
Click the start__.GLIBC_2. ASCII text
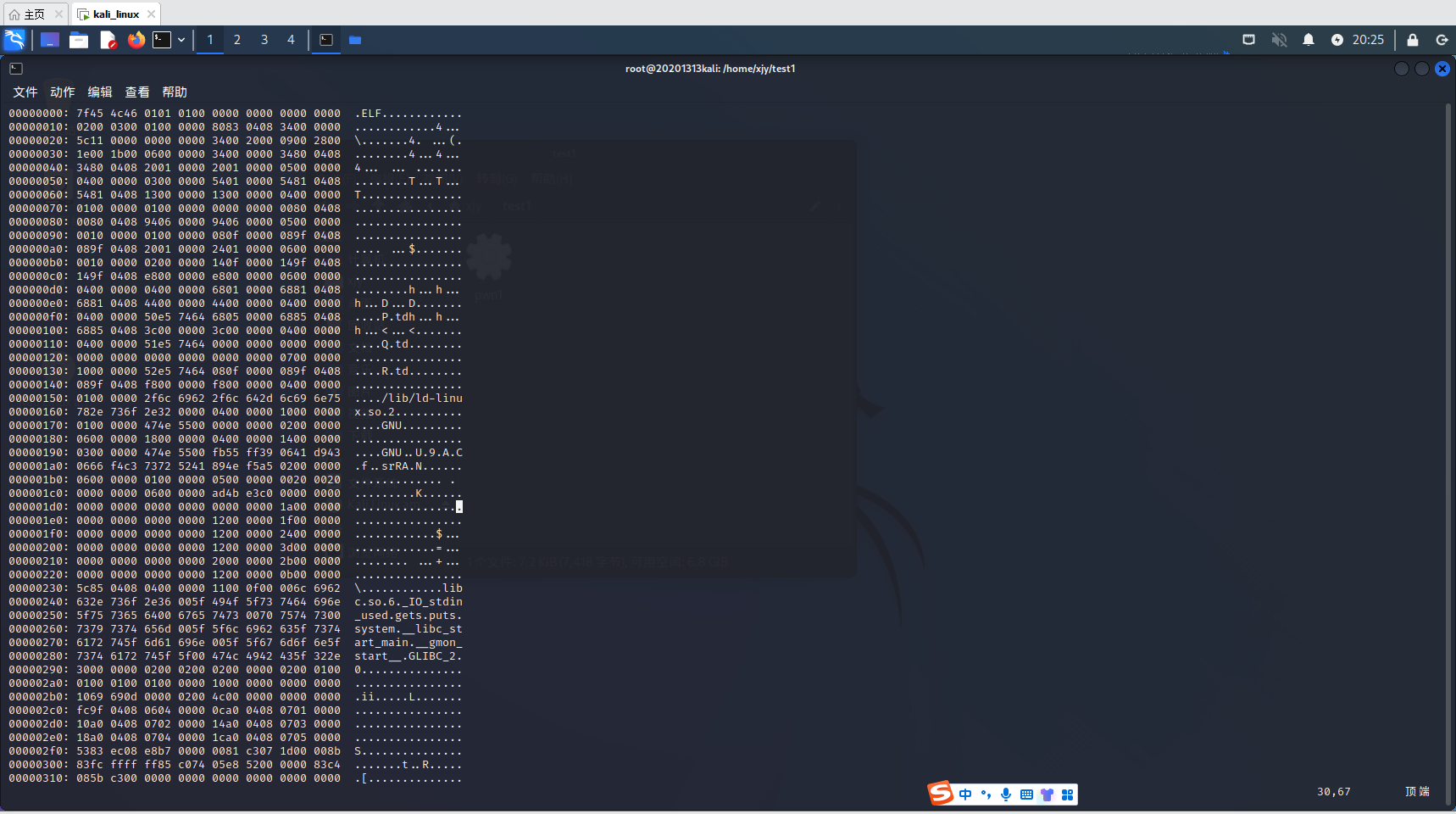tap(408, 656)
